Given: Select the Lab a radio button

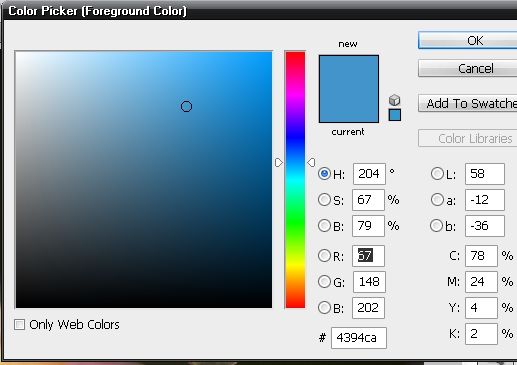Looking at the screenshot, I should tap(437, 200).
